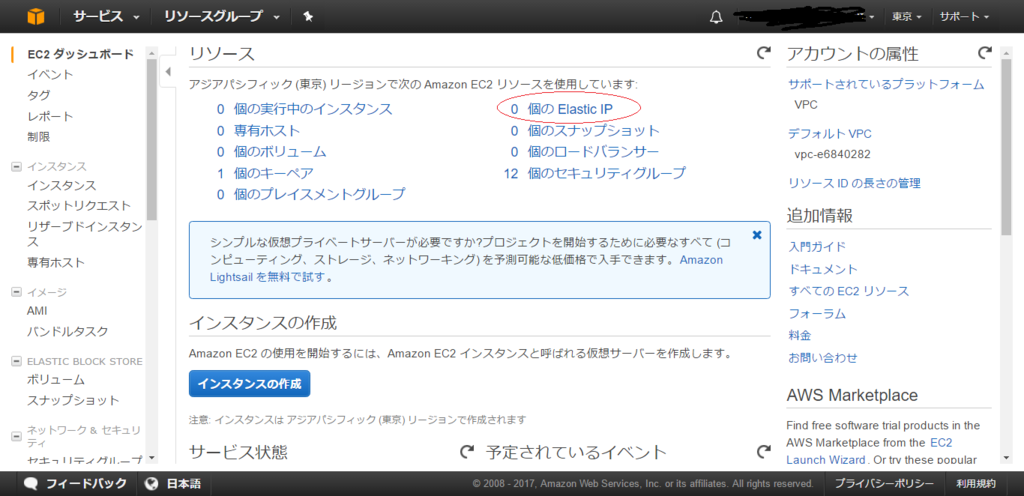Collapse the ELASTIC BLOCK STORE section
This screenshot has height=496, width=1024.
click(16, 361)
